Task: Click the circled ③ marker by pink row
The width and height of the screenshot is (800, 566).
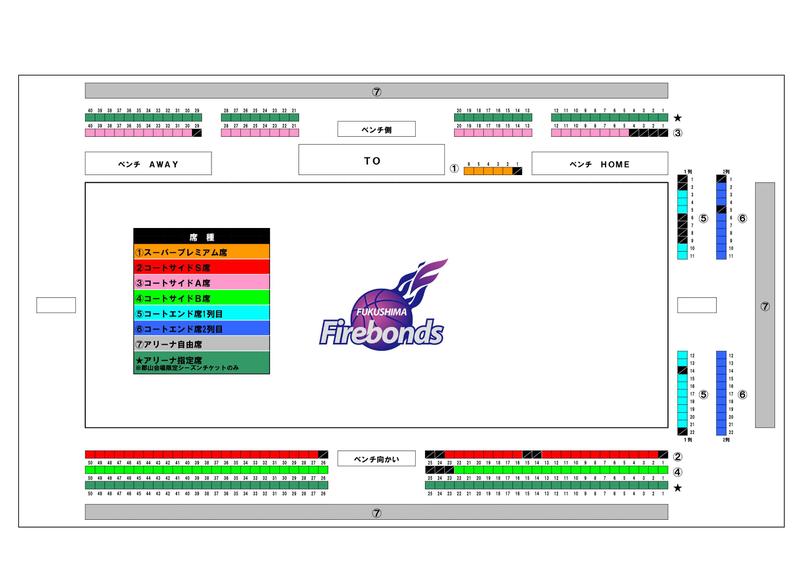Action: click(678, 133)
